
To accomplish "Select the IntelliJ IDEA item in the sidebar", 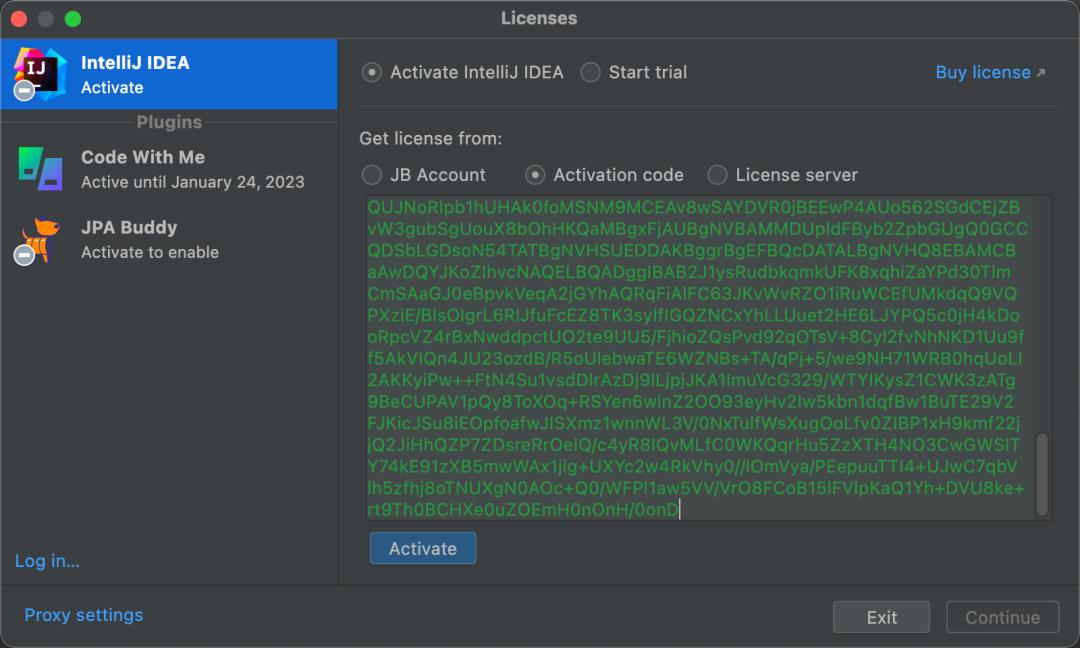I will pyautogui.click(x=169, y=74).
